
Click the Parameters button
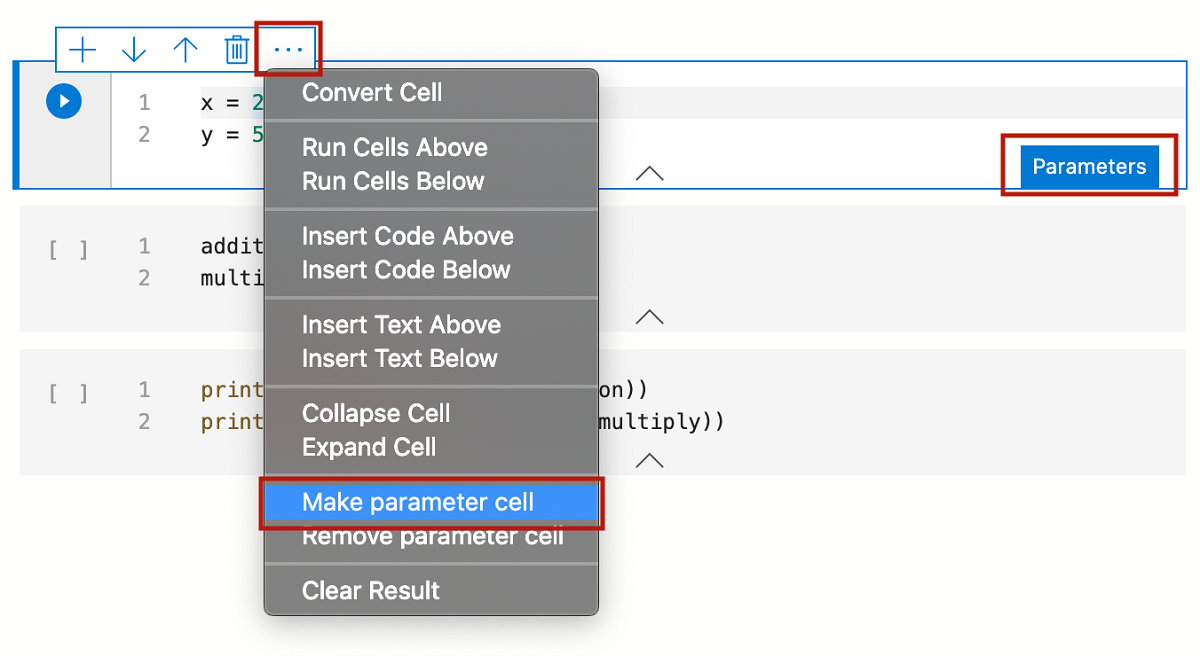click(1089, 167)
